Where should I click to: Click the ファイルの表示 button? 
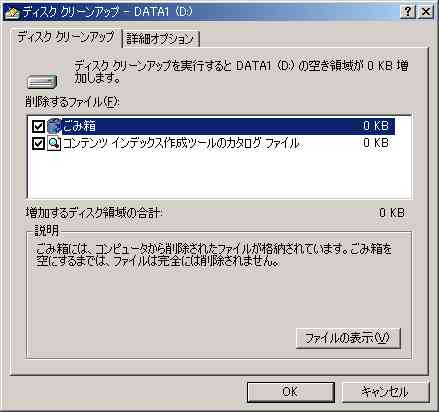[348, 338]
